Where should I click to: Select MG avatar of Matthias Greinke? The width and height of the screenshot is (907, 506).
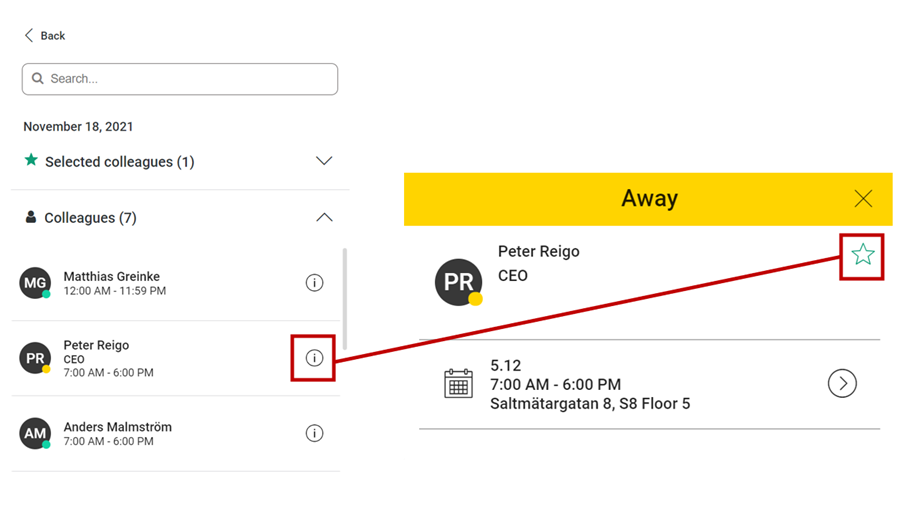(x=35, y=283)
